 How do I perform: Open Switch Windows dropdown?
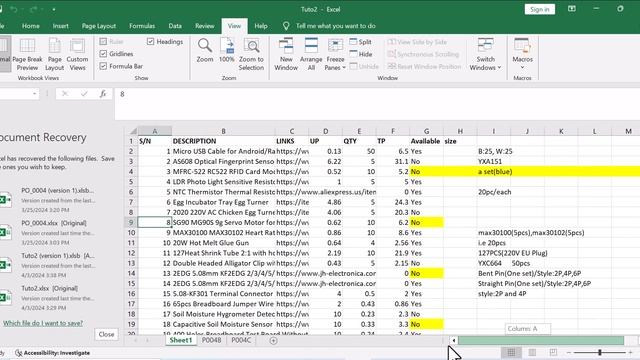[x=485, y=54]
